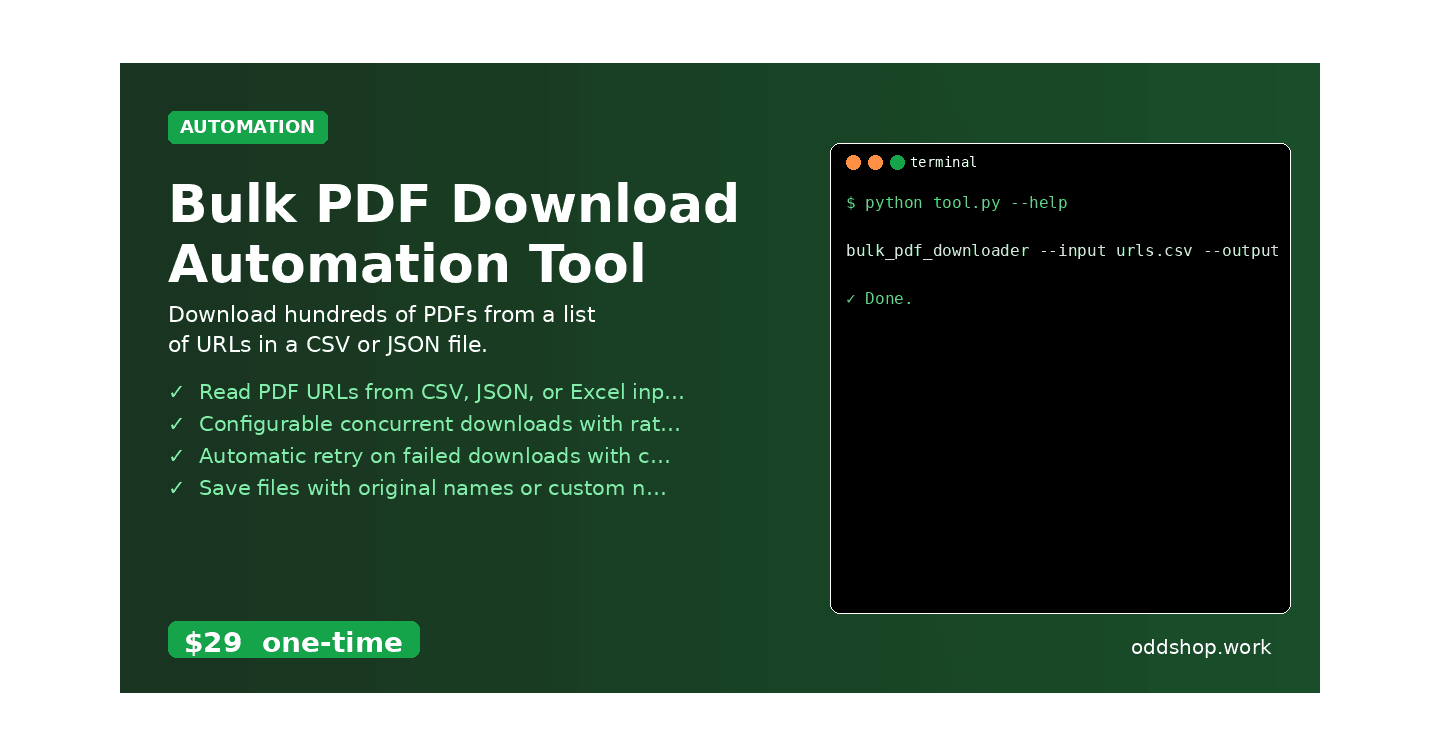Screen dimensions: 1440x756
Task: Click the '✓ Done.' status line in terminal
Action: click(x=879, y=298)
